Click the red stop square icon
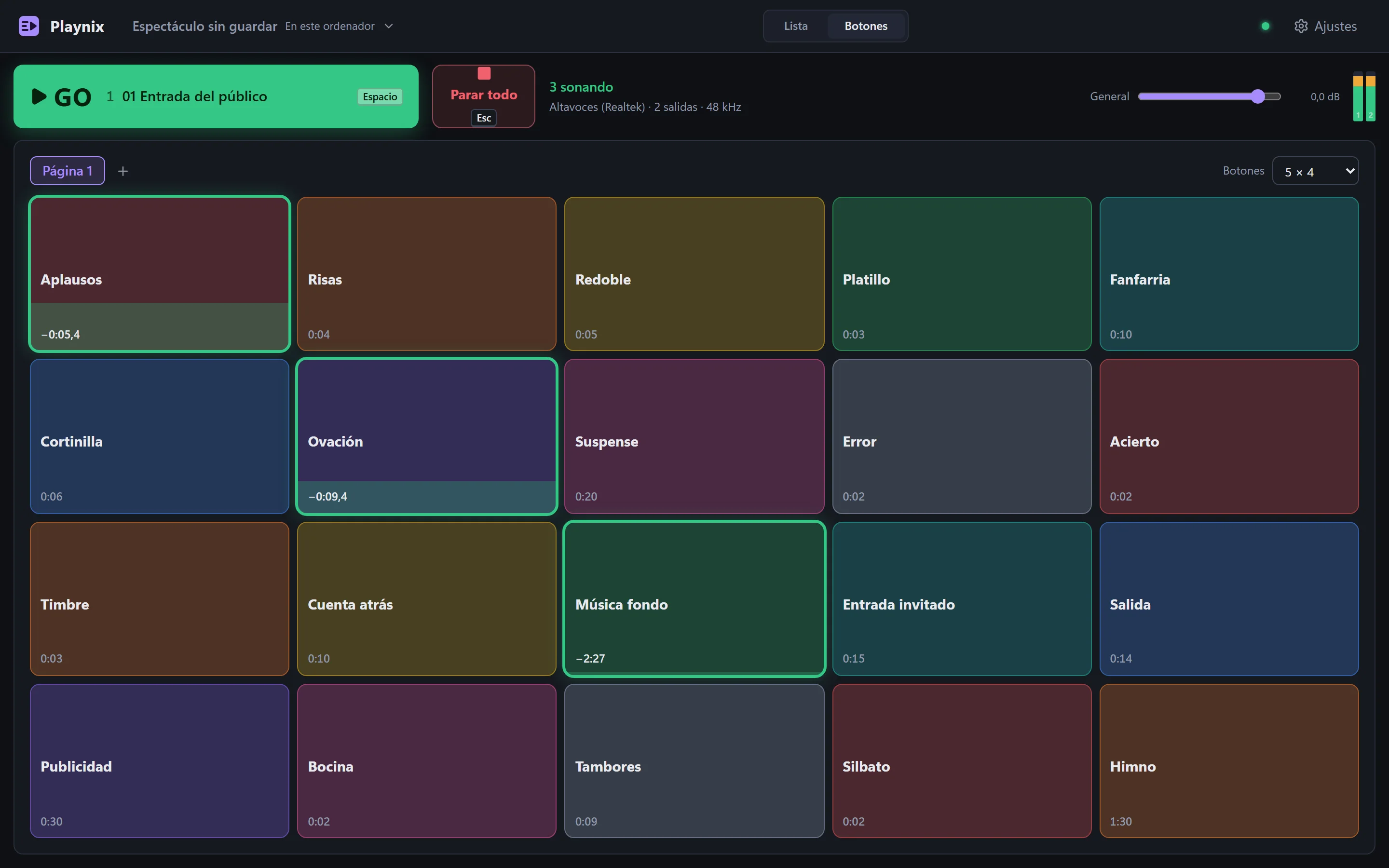Image resolution: width=1389 pixels, height=868 pixels. coord(484,73)
